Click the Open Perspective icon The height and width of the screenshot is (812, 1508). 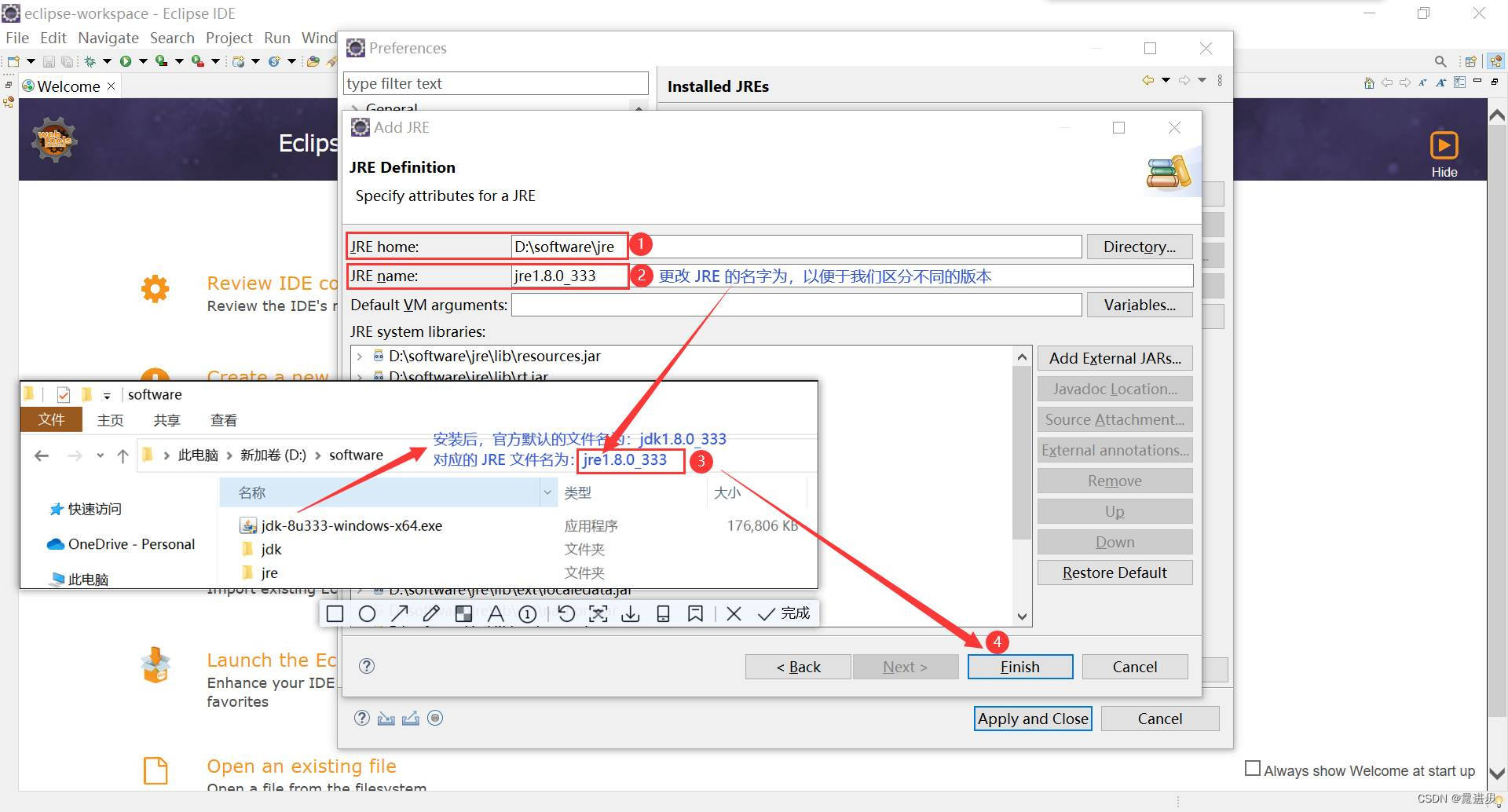(x=1470, y=61)
